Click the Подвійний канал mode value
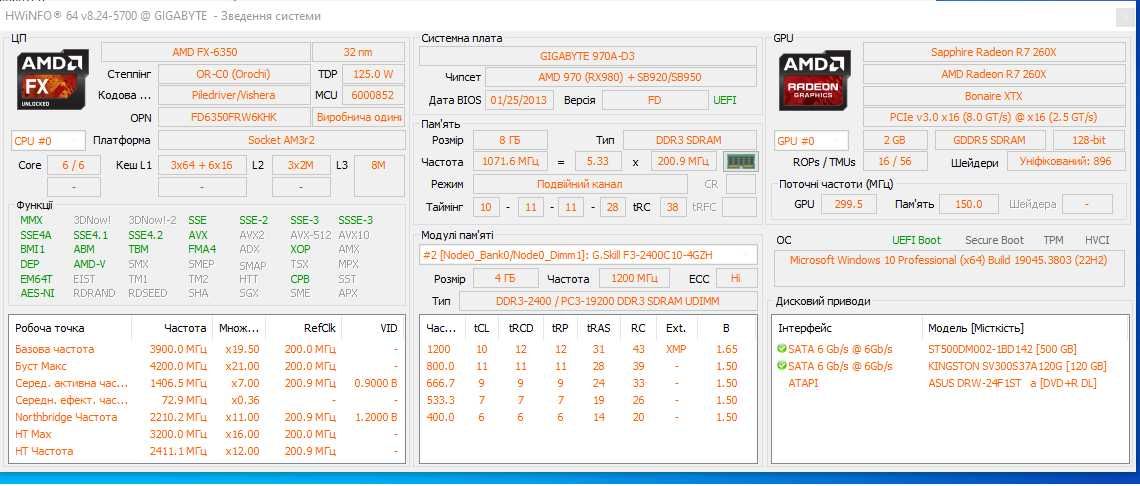1140x486 pixels. point(579,185)
